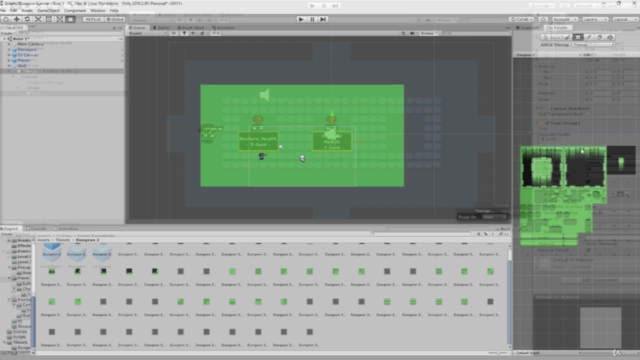
Task: Select the Rect Transform tool
Action: click(x=49, y=19)
